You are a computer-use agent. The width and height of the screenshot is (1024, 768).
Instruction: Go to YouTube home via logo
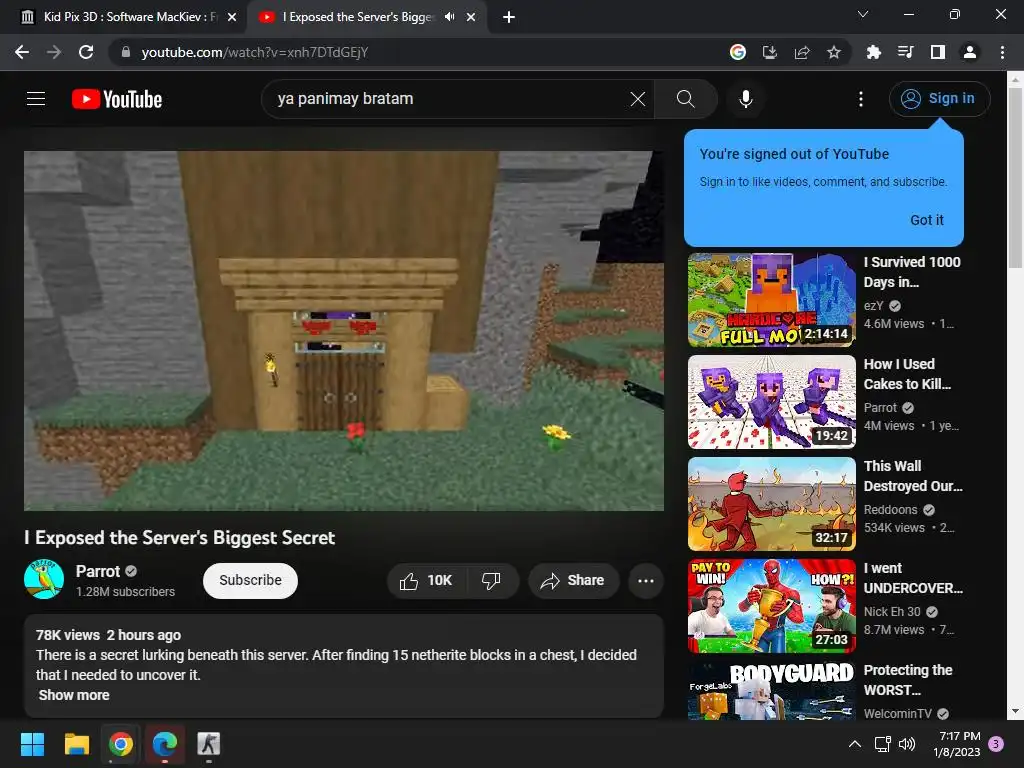coord(117,99)
